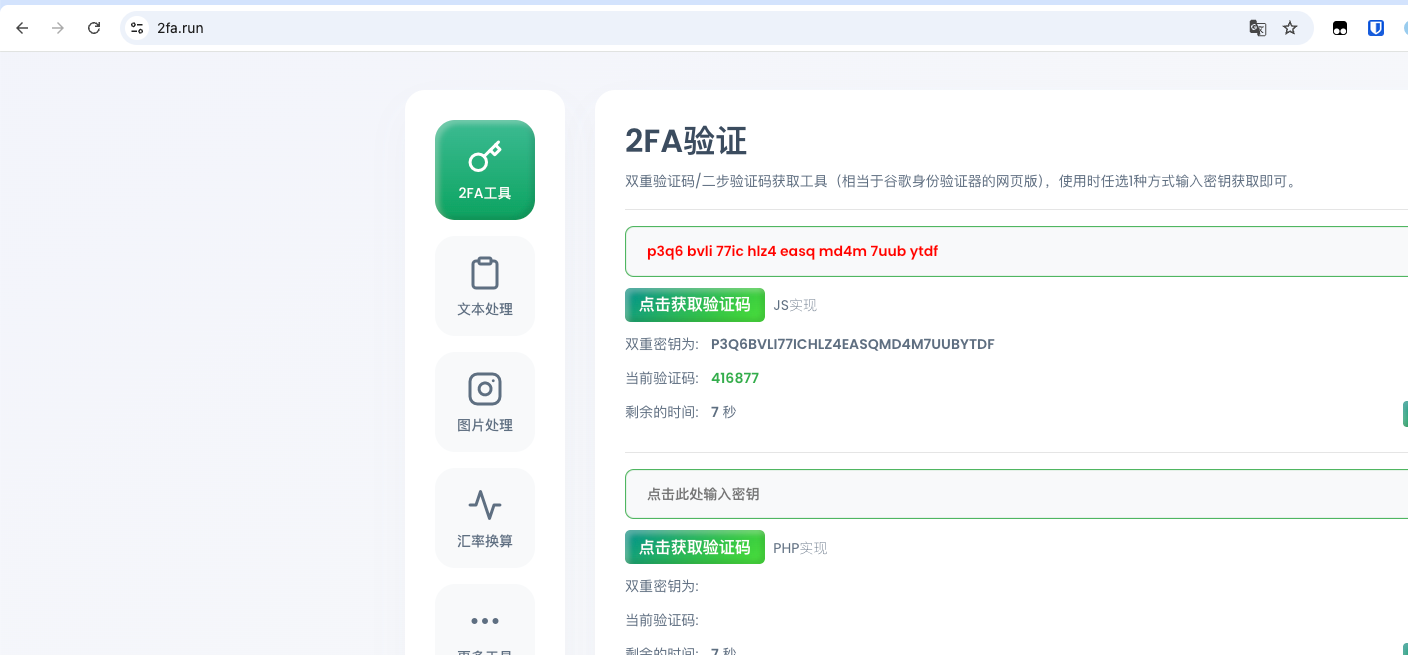Select the 2fa.run address bar URL
The width and height of the screenshot is (1408, 655).
point(180,28)
